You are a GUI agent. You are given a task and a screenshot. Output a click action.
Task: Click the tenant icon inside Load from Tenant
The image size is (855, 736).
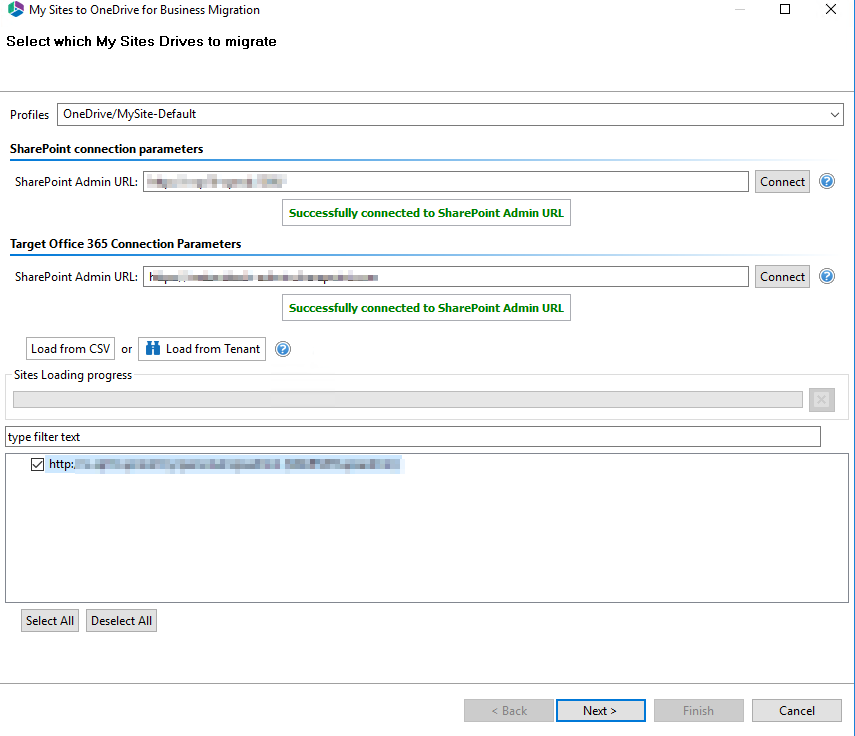click(150, 348)
